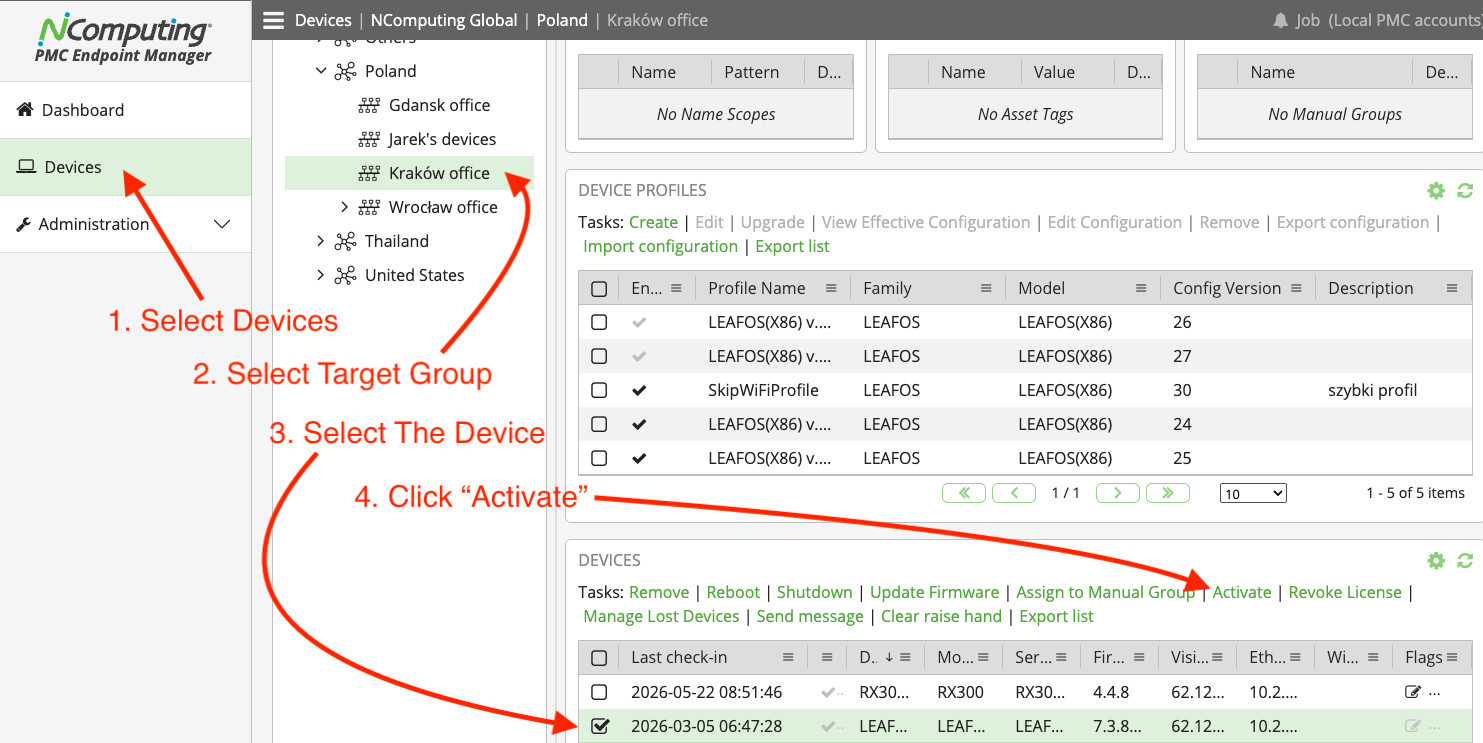Click Clear raise hand link

(x=941, y=616)
